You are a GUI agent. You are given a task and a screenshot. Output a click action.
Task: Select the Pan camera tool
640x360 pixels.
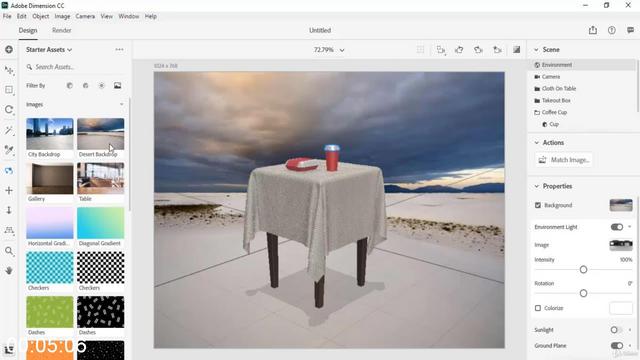(9, 190)
